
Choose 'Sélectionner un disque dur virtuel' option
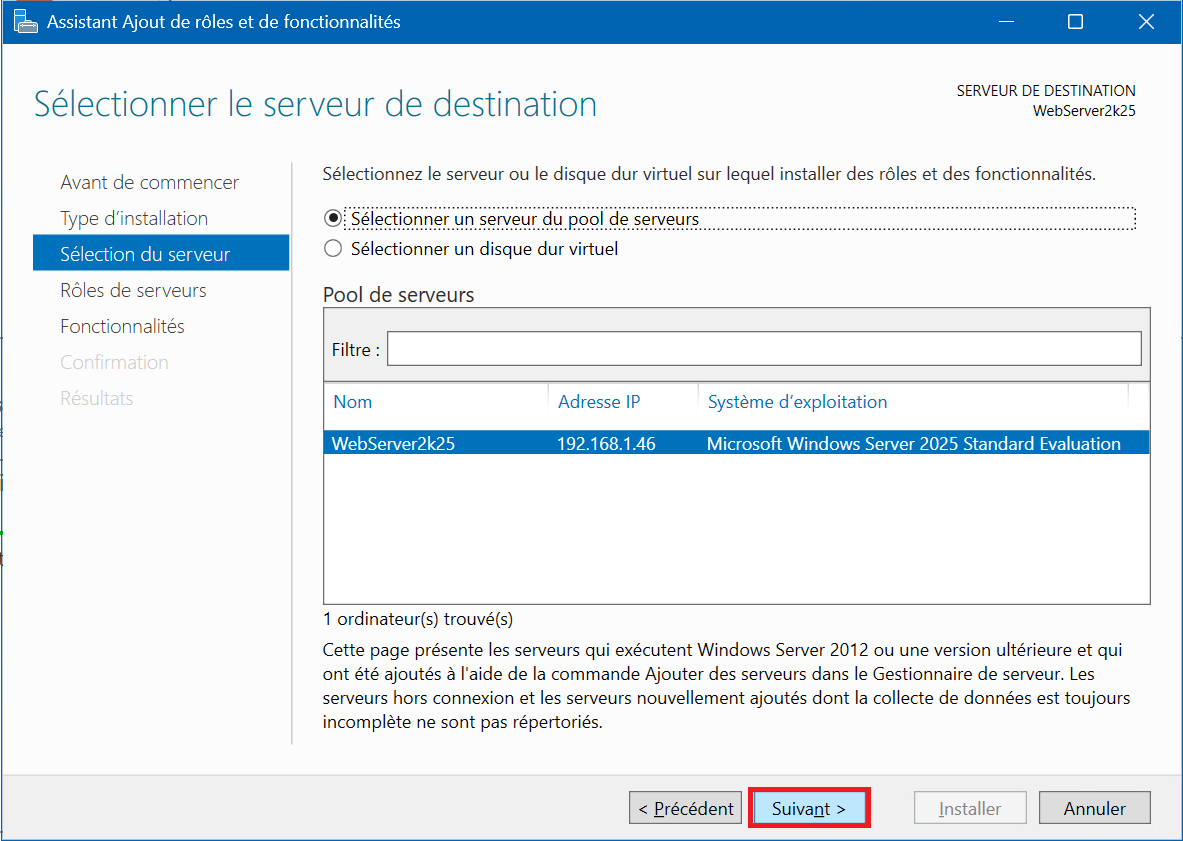pyautogui.click(x=334, y=248)
